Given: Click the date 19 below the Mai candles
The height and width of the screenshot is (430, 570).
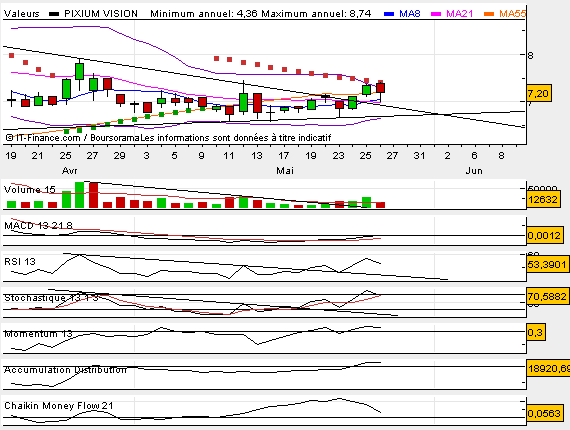Looking at the screenshot, I should pyautogui.click(x=310, y=156).
